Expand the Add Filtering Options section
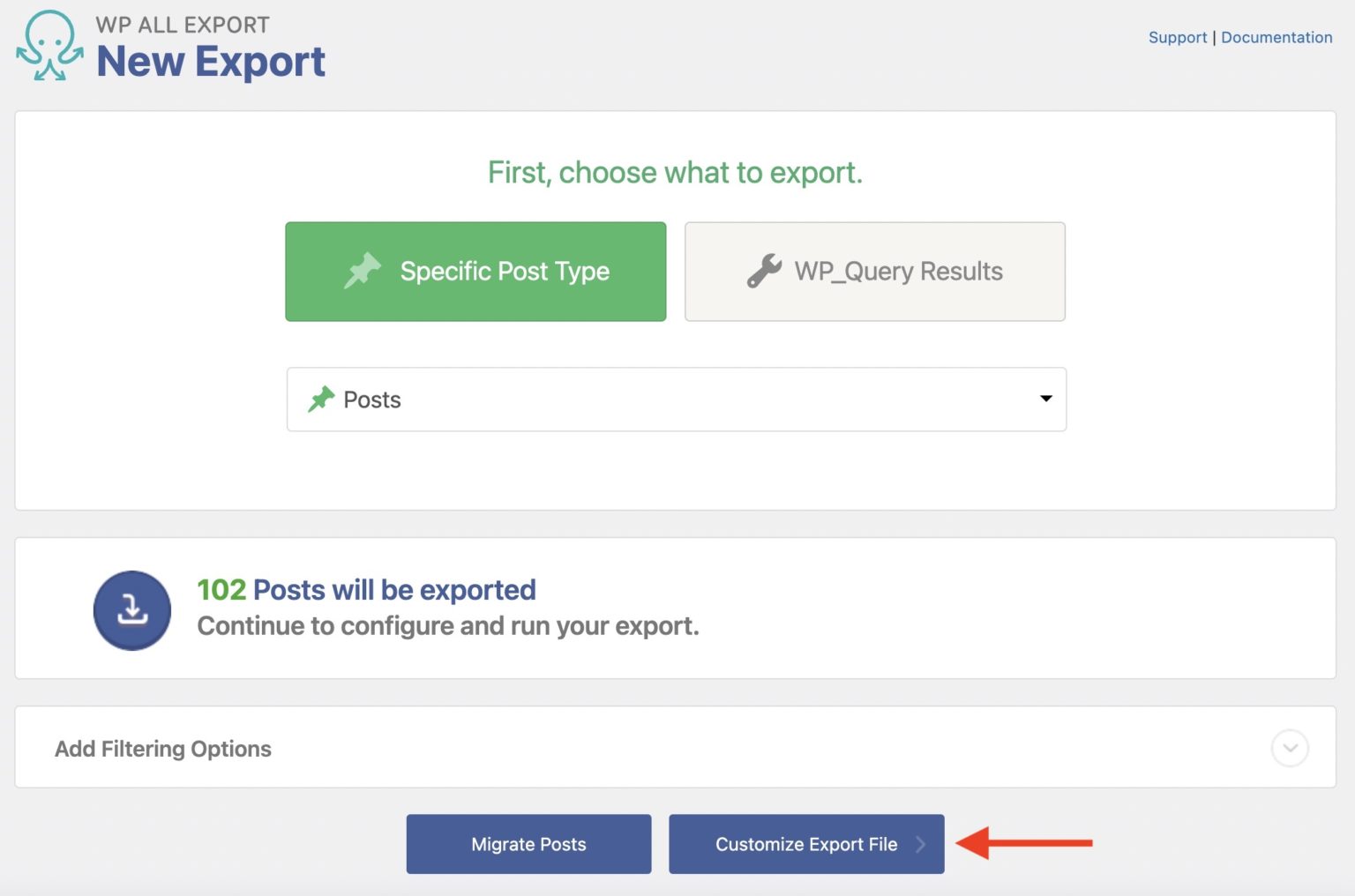 point(162,748)
